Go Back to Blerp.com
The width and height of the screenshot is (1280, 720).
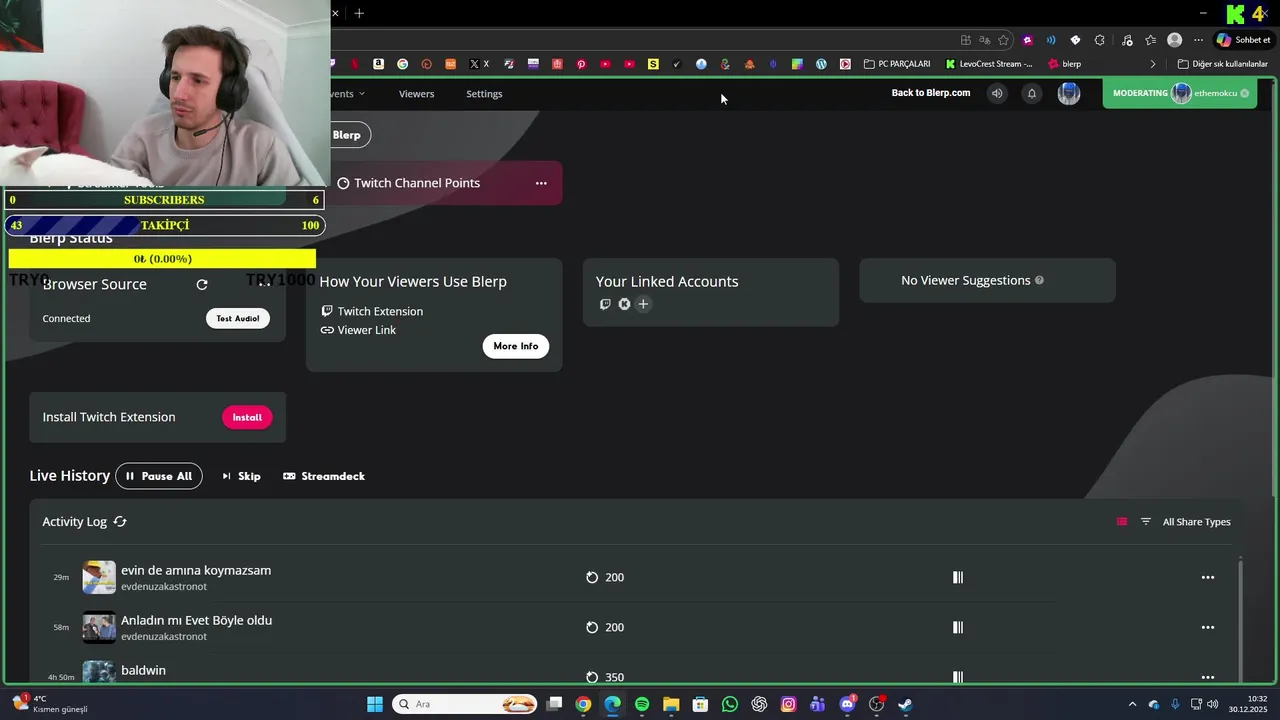[931, 93]
